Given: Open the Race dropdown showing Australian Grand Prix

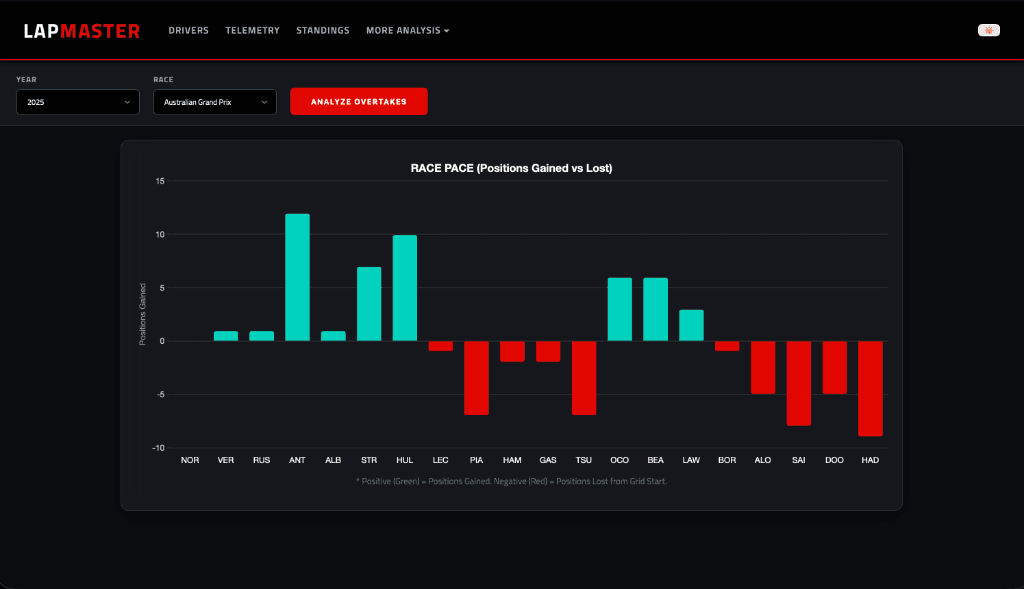Looking at the screenshot, I should (x=214, y=102).
